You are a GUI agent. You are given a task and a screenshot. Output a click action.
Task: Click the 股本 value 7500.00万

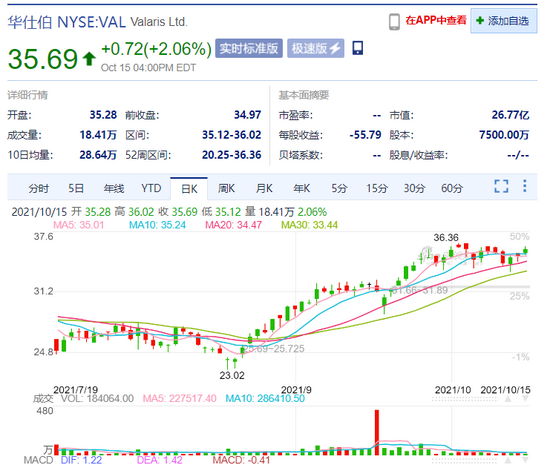click(504, 135)
